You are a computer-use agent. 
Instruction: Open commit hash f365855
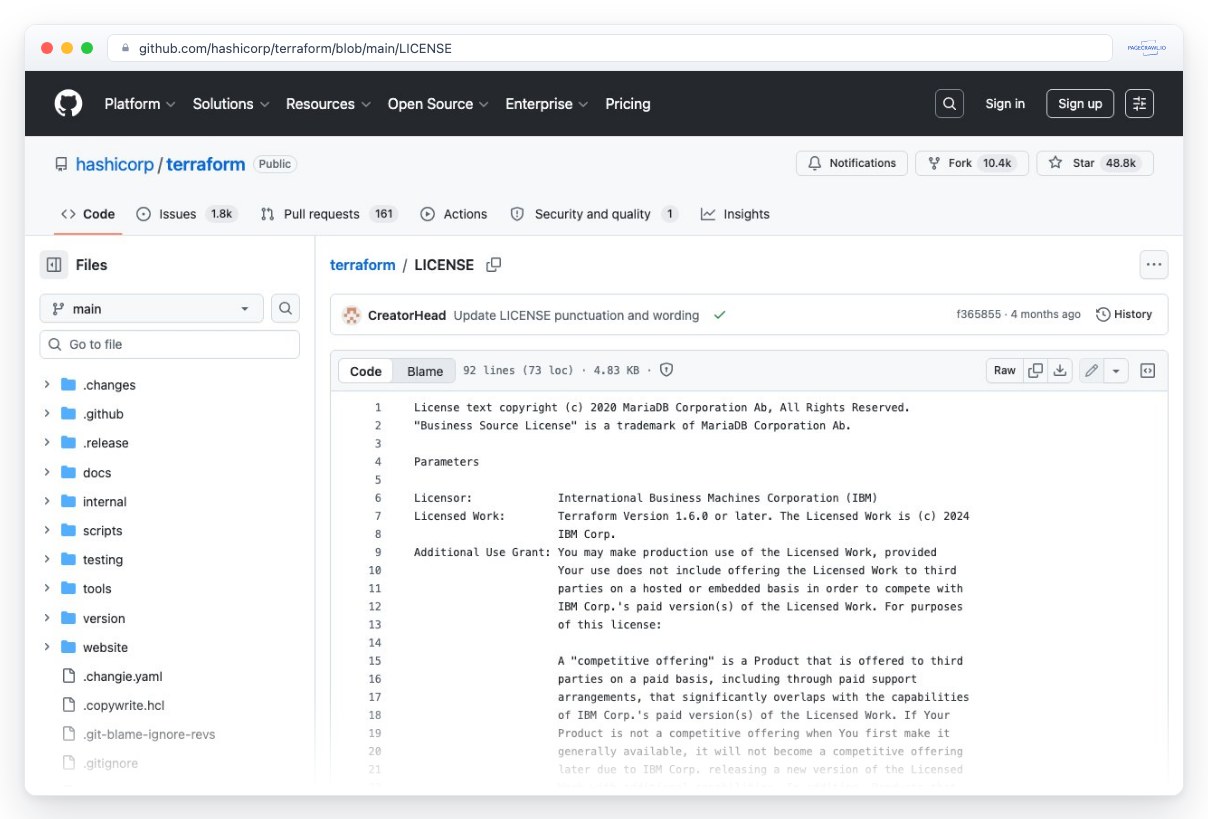pos(978,314)
